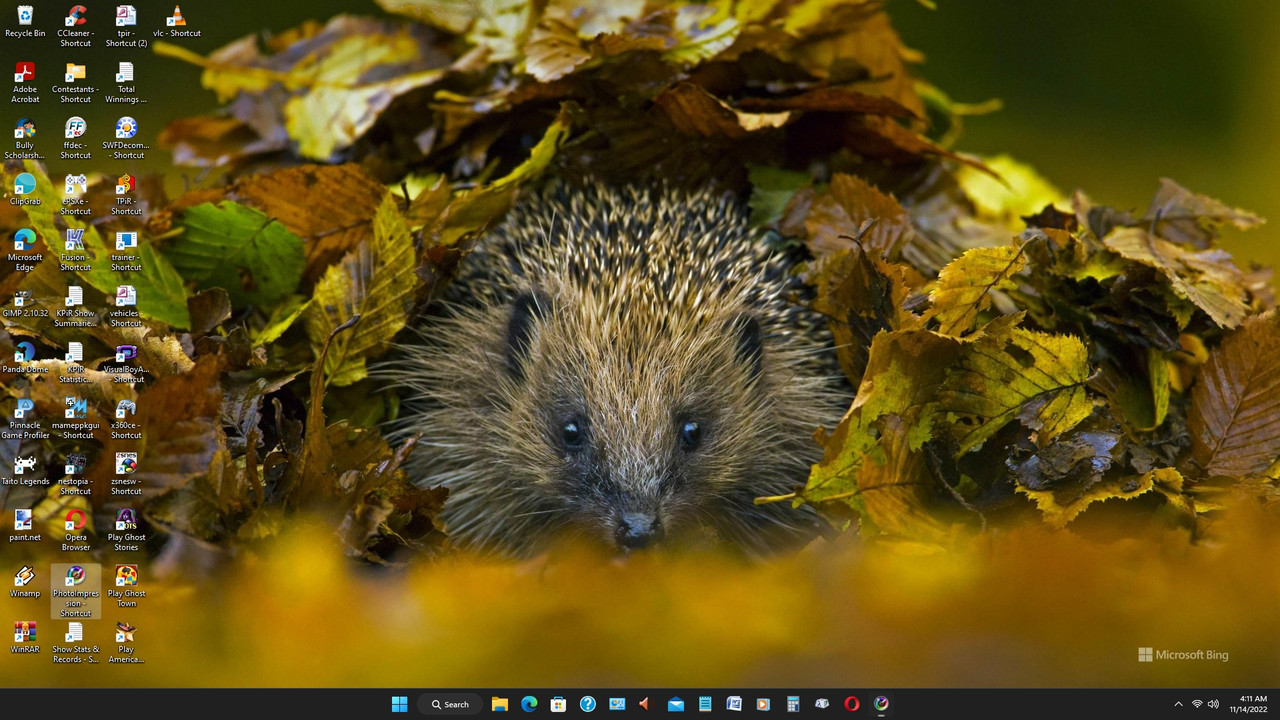Select the SWFDecomp shortcut icon

(x=126, y=139)
